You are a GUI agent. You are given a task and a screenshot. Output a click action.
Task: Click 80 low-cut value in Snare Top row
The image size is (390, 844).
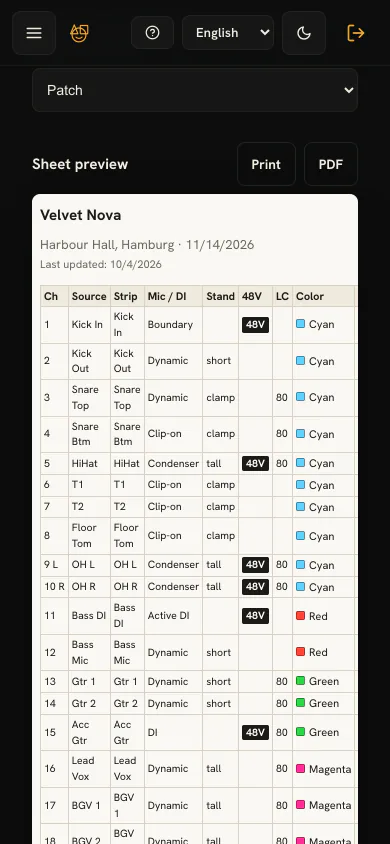coord(282,397)
